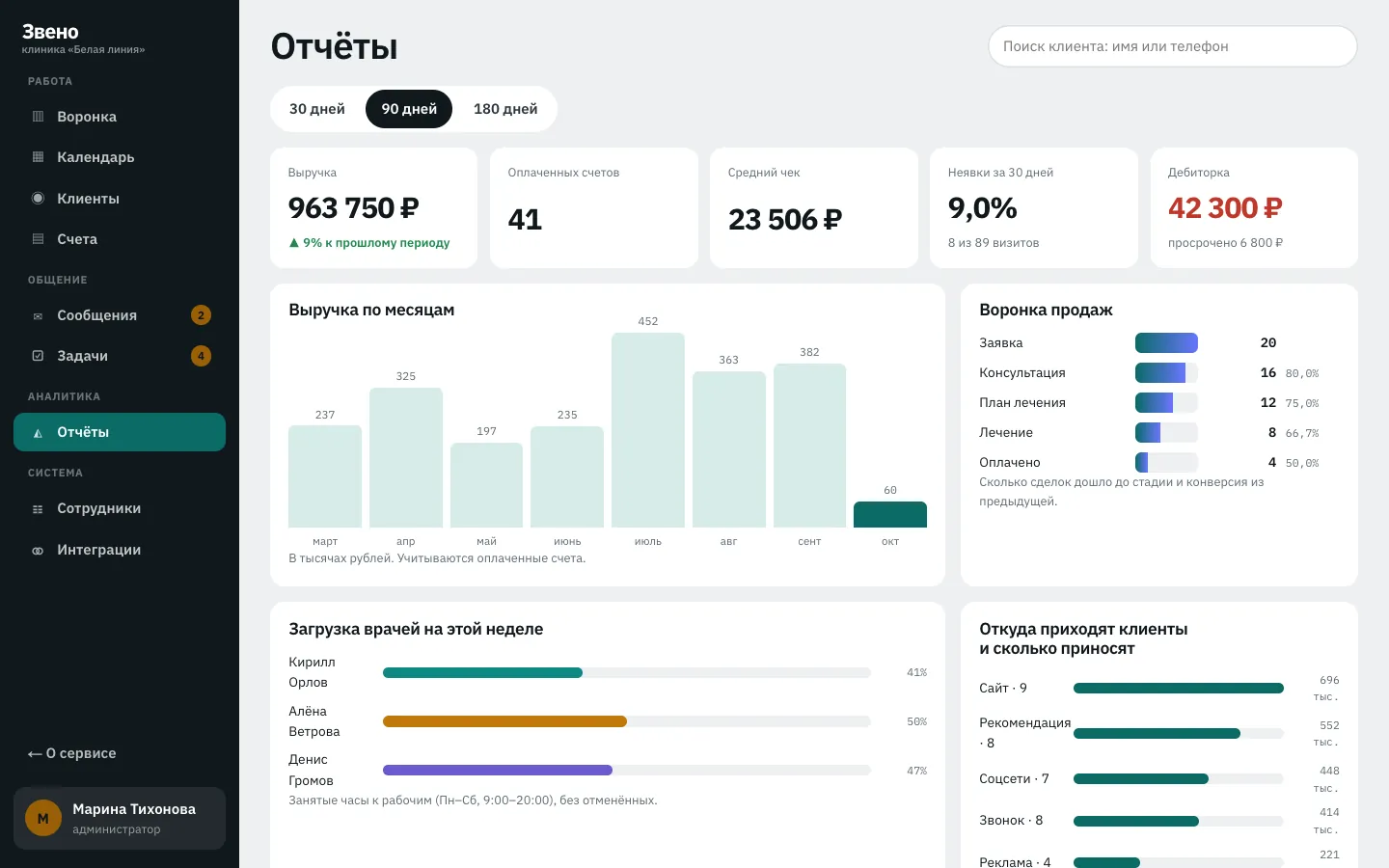Click the M avatar of Марина Тихонова
Image resolution: width=1389 pixels, height=868 pixels.
pyautogui.click(x=43, y=819)
